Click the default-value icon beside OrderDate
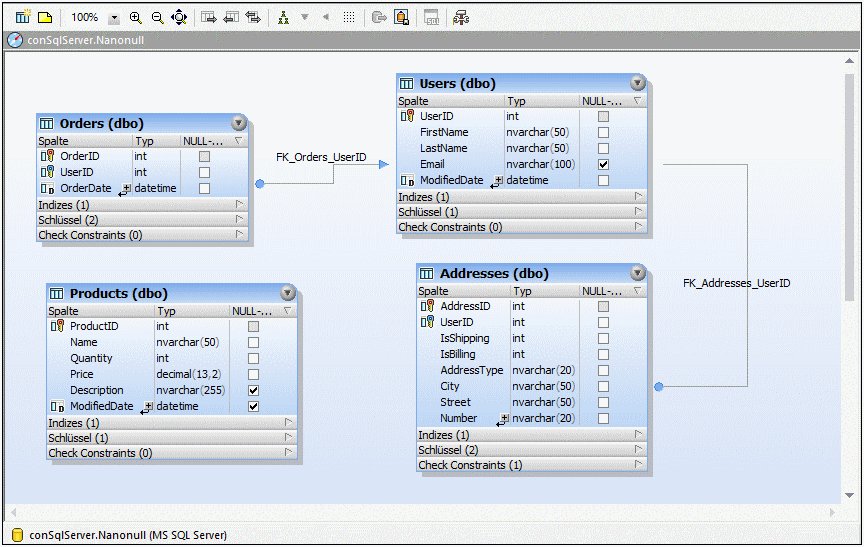Viewport: 864px width, 547px height. 47,188
